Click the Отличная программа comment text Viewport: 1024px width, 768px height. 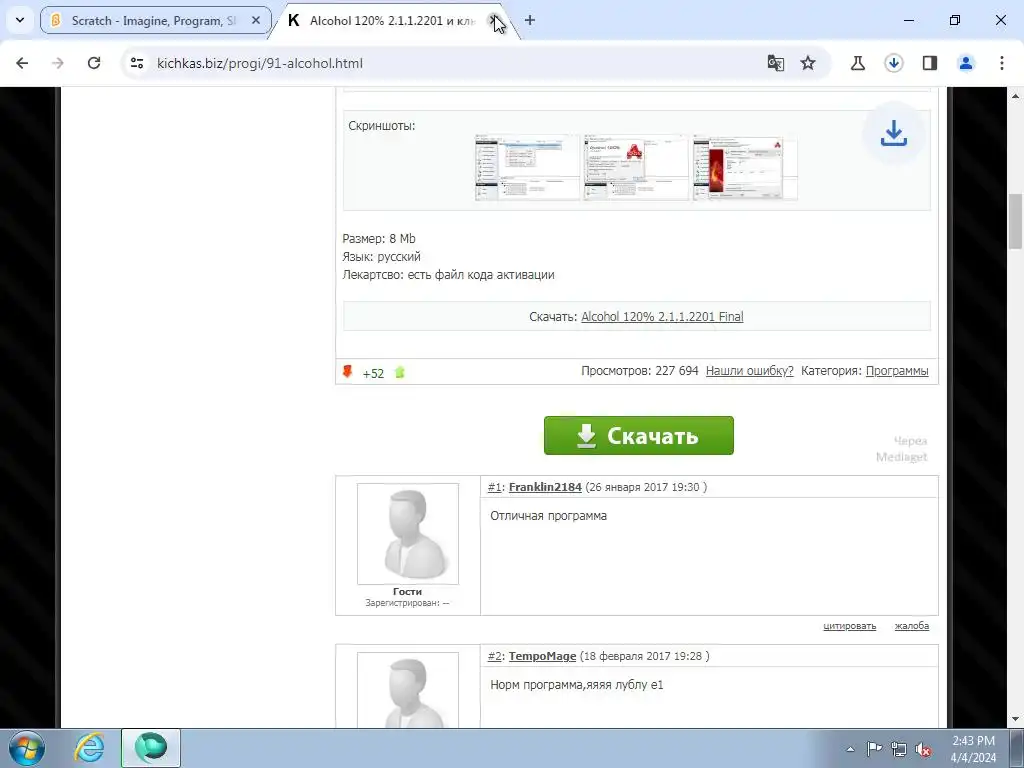click(x=549, y=516)
